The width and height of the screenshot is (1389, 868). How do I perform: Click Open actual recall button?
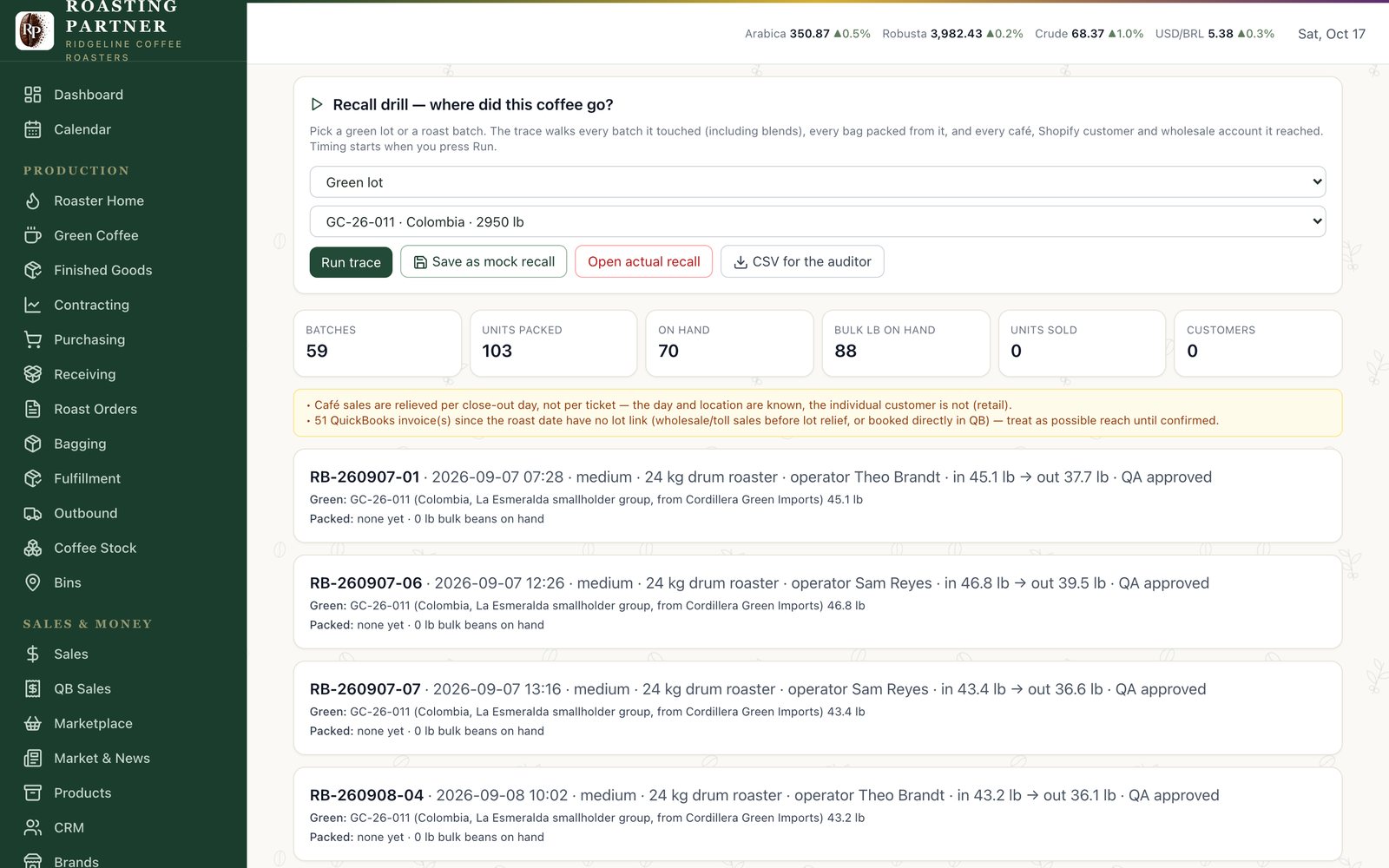click(x=643, y=261)
